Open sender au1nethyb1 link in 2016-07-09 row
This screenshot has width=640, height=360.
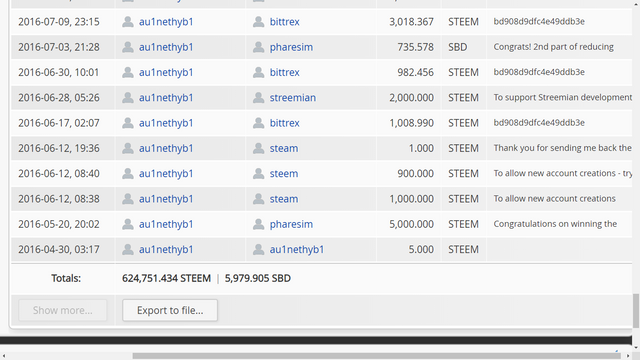point(166,22)
